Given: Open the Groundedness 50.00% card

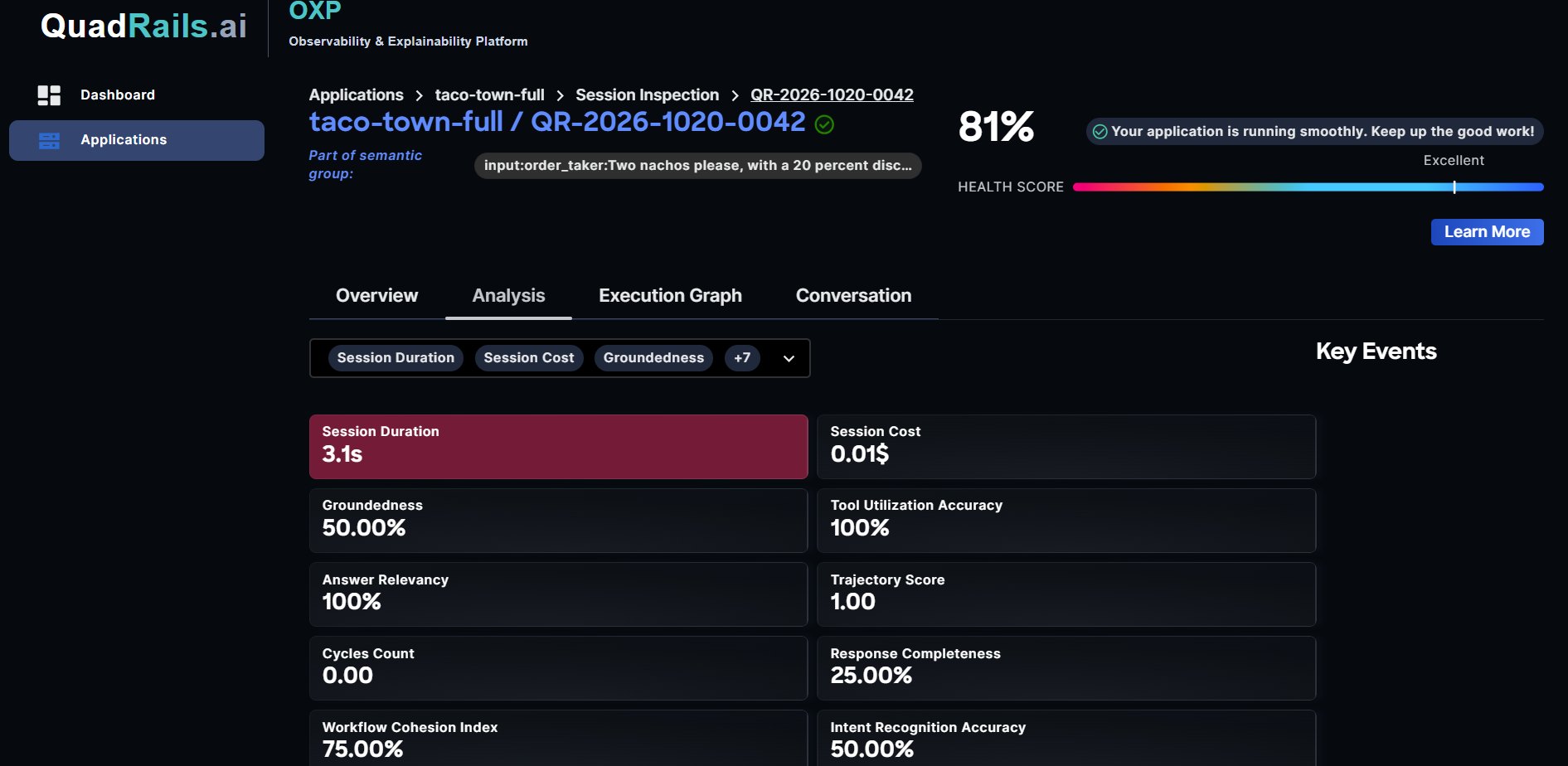Looking at the screenshot, I should click(x=558, y=521).
